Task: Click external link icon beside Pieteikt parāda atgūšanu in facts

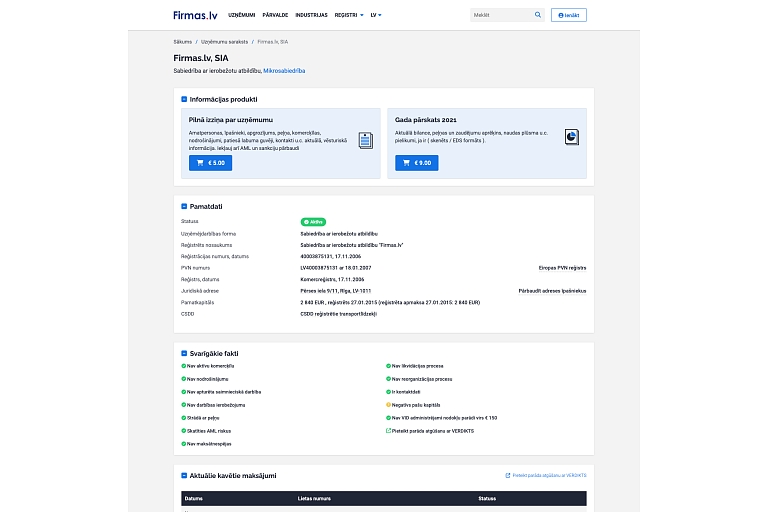Action: (388, 431)
